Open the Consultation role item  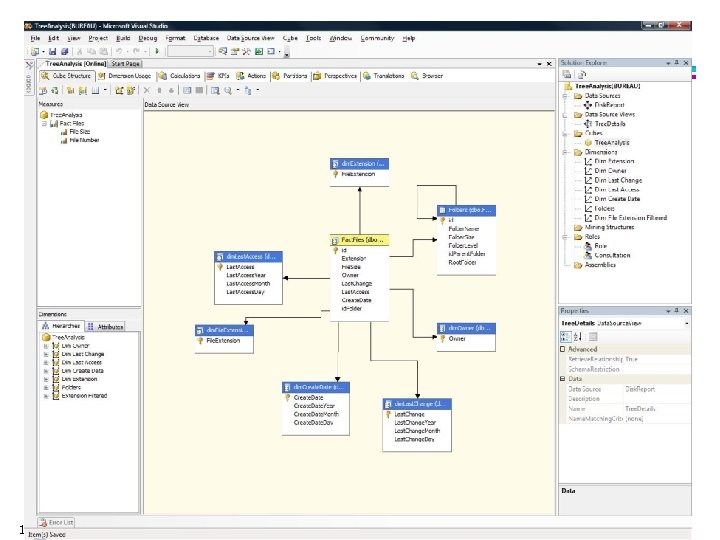(613, 255)
